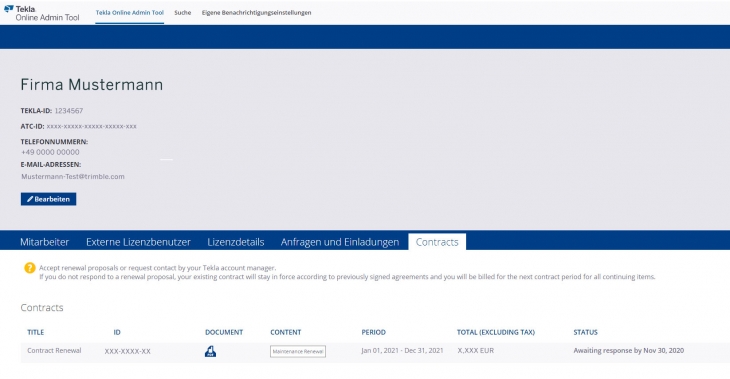
Task: Open the Tekla Online Admin Tool tab
Action: 129,13
